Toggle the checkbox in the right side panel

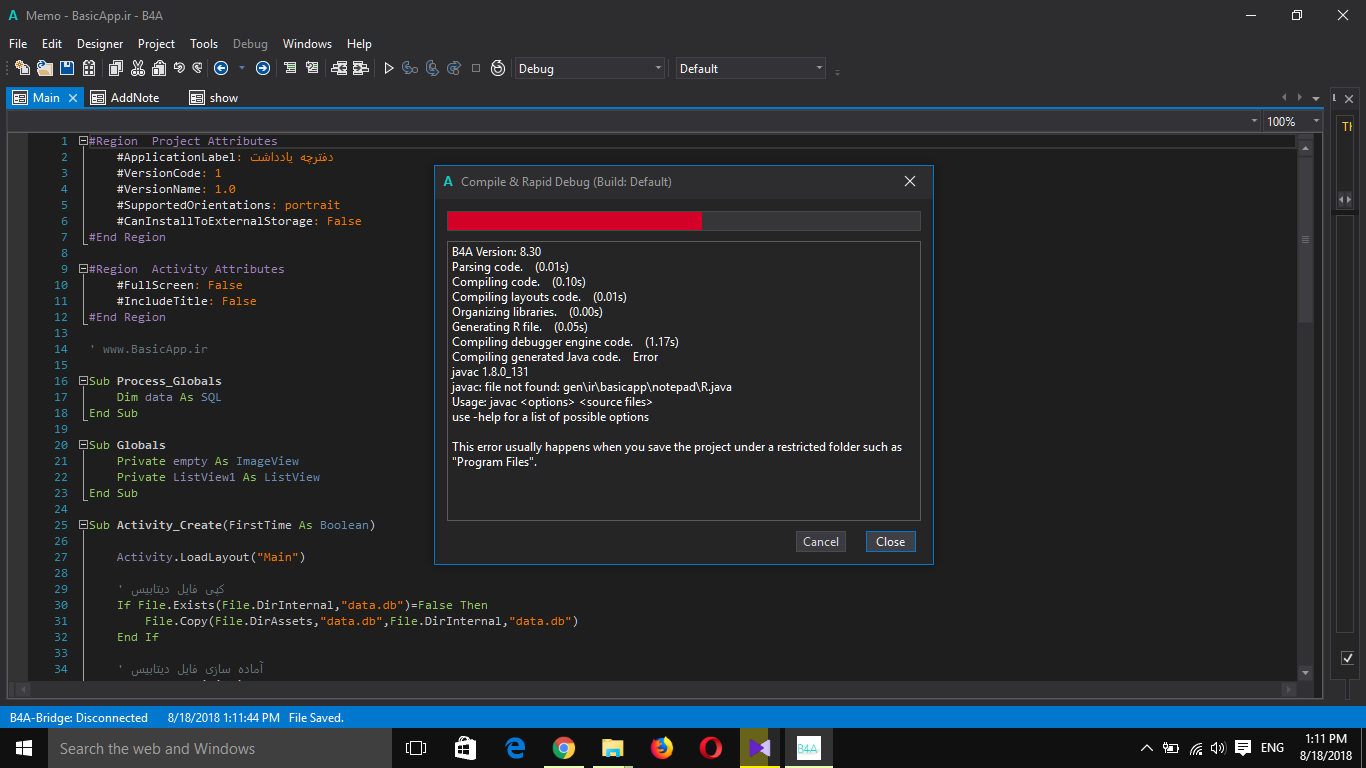[x=1347, y=658]
